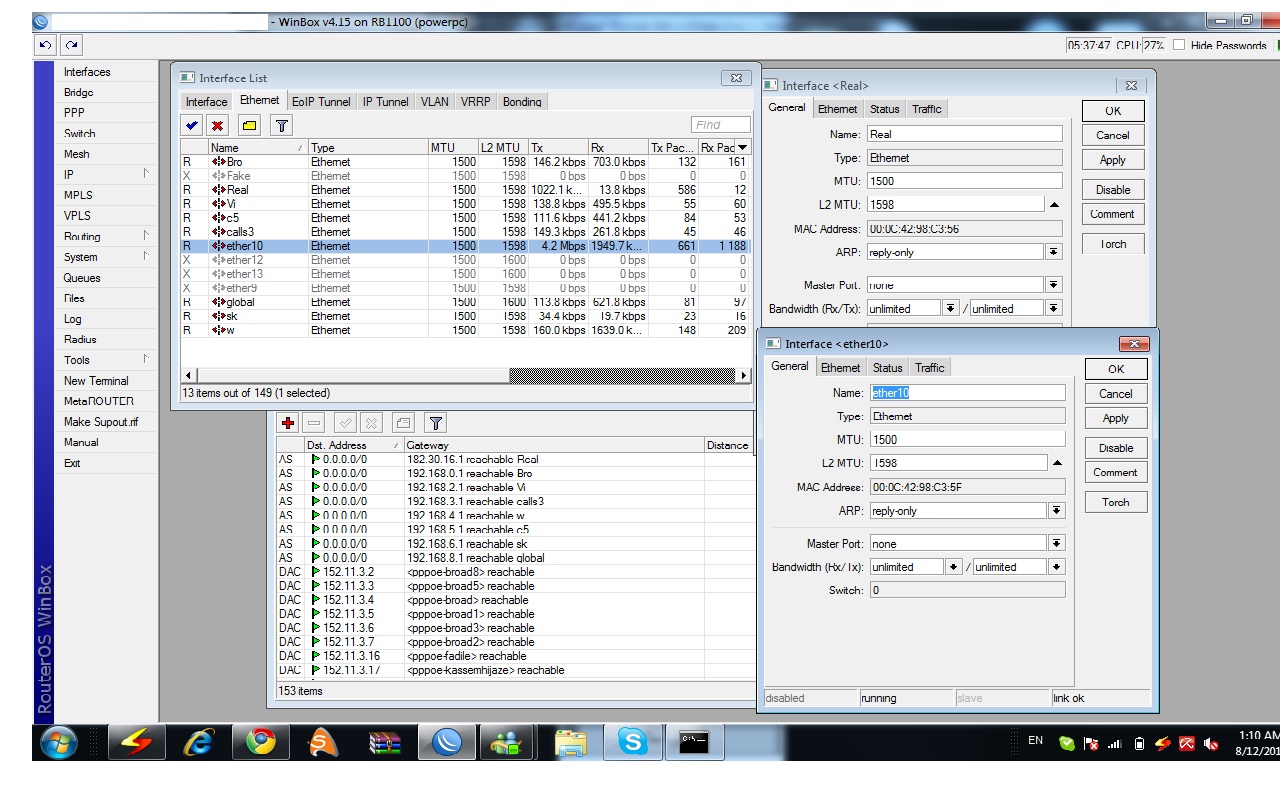Image resolution: width=1280 pixels, height=800 pixels.
Task: Click the blue checkmark Enable icon in Interface List
Action: click(x=192, y=125)
